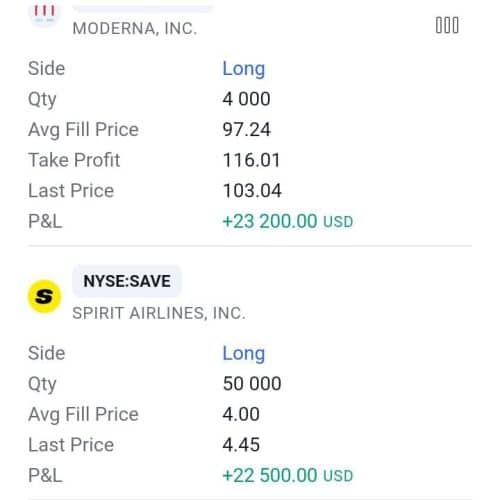The height and width of the screenshot is (500, 500).
Task: Click Moderna quantity 4 000
Action: 246,99
